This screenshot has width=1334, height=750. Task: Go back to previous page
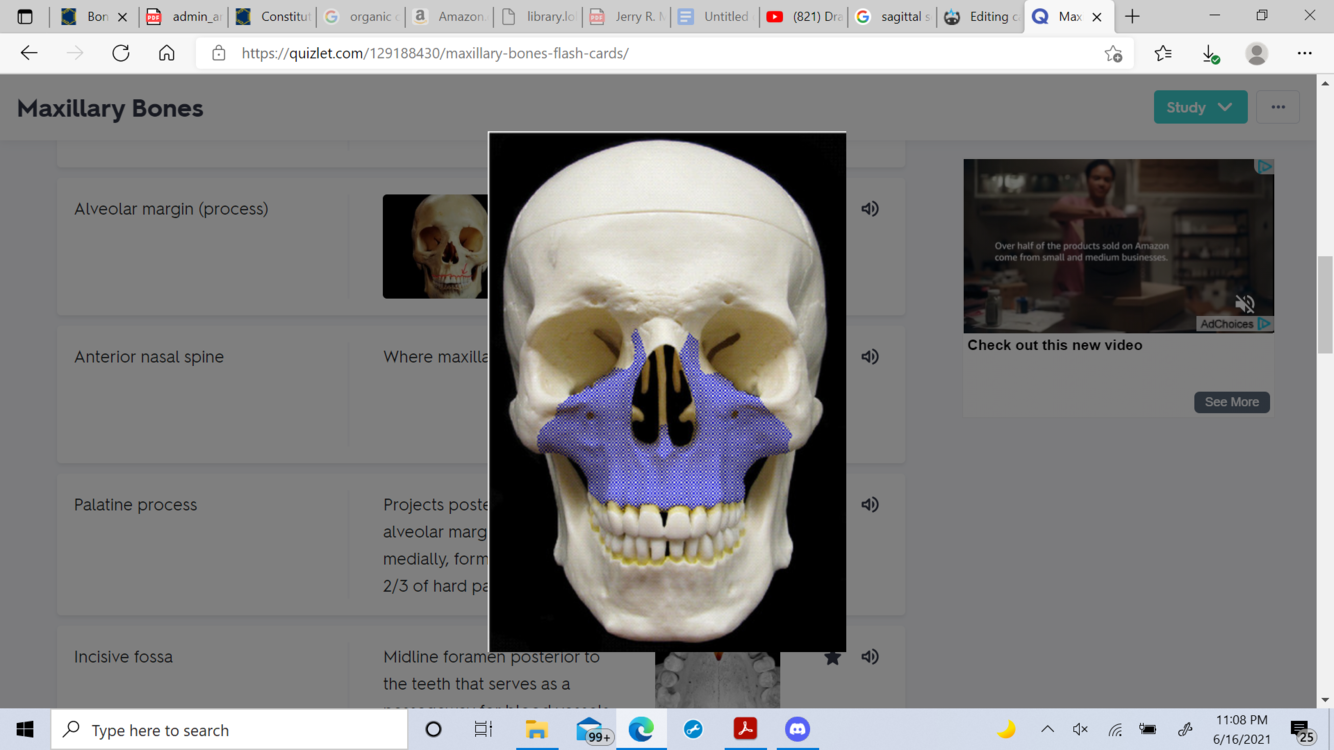pyautogui.click(x=29, y=53)
